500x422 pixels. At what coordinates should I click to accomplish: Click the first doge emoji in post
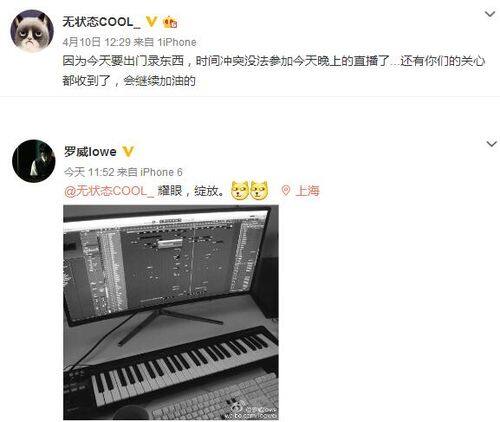click(x=240, y=190)
